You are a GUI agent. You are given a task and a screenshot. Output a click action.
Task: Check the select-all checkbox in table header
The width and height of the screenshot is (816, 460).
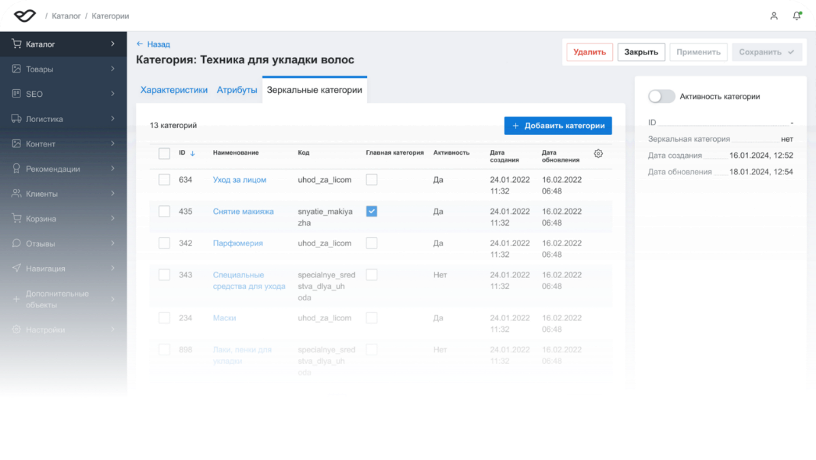tap(164, 154)
